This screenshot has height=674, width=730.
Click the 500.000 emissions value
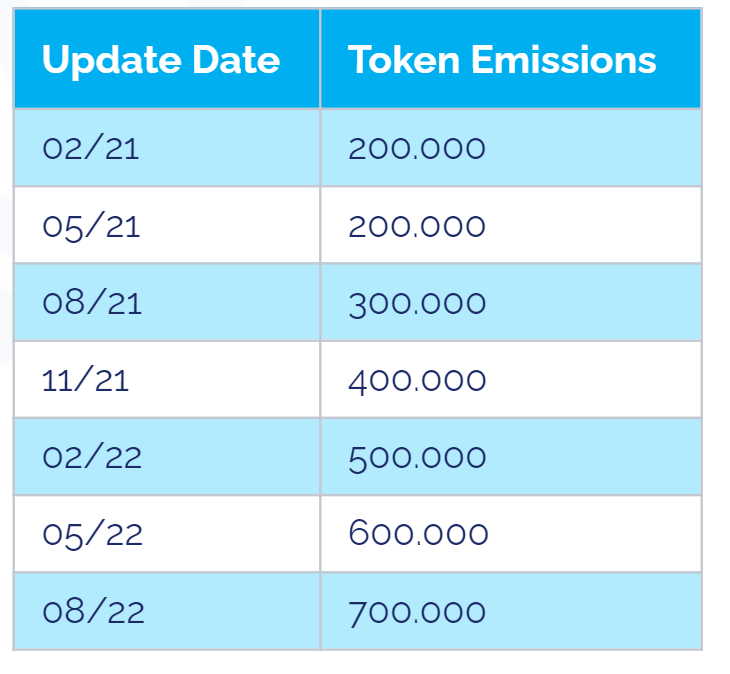417,458
